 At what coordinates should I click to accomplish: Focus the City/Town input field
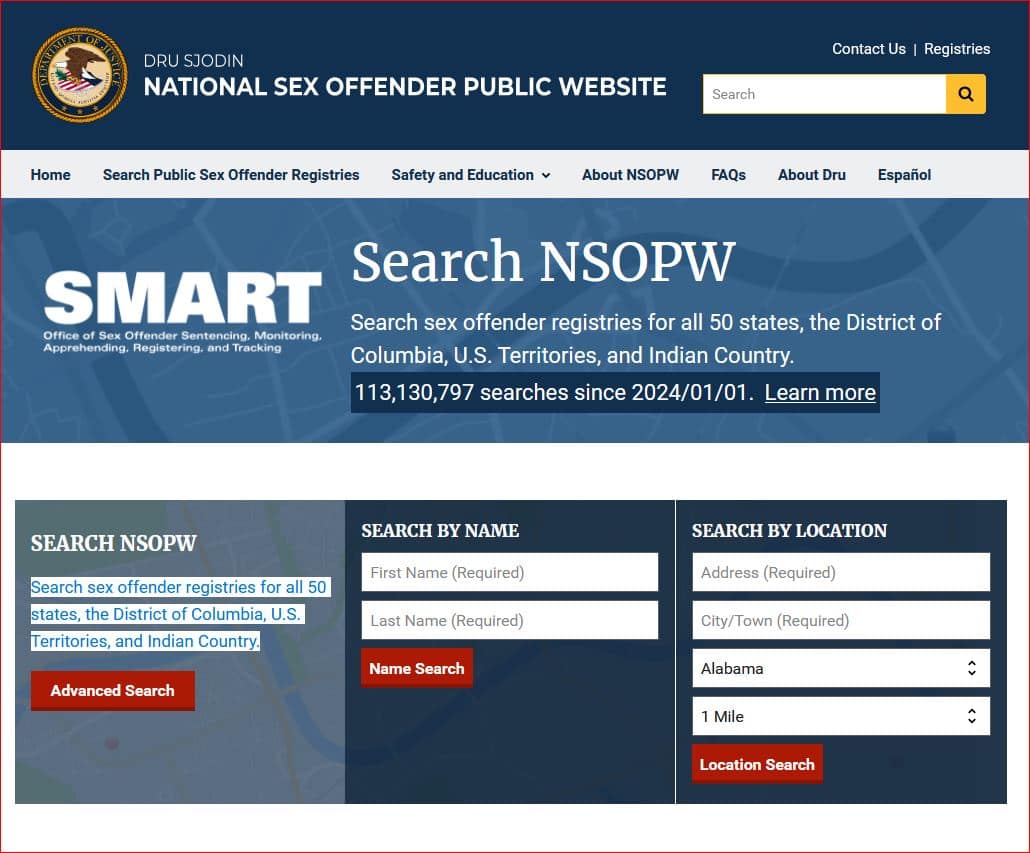[840, 620]
